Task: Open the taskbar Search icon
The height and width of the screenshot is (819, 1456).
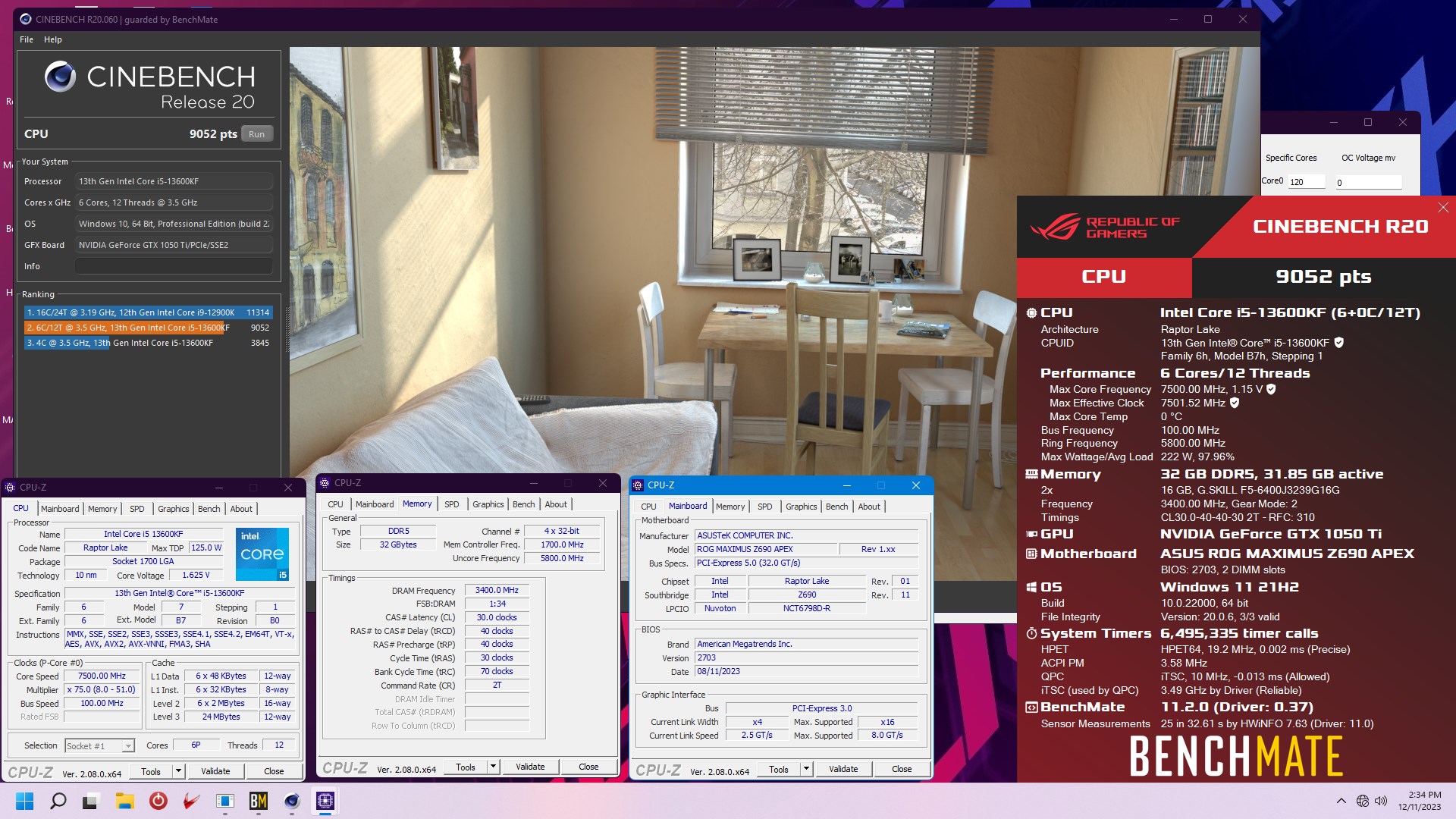Action: click(x=58, y=801)
